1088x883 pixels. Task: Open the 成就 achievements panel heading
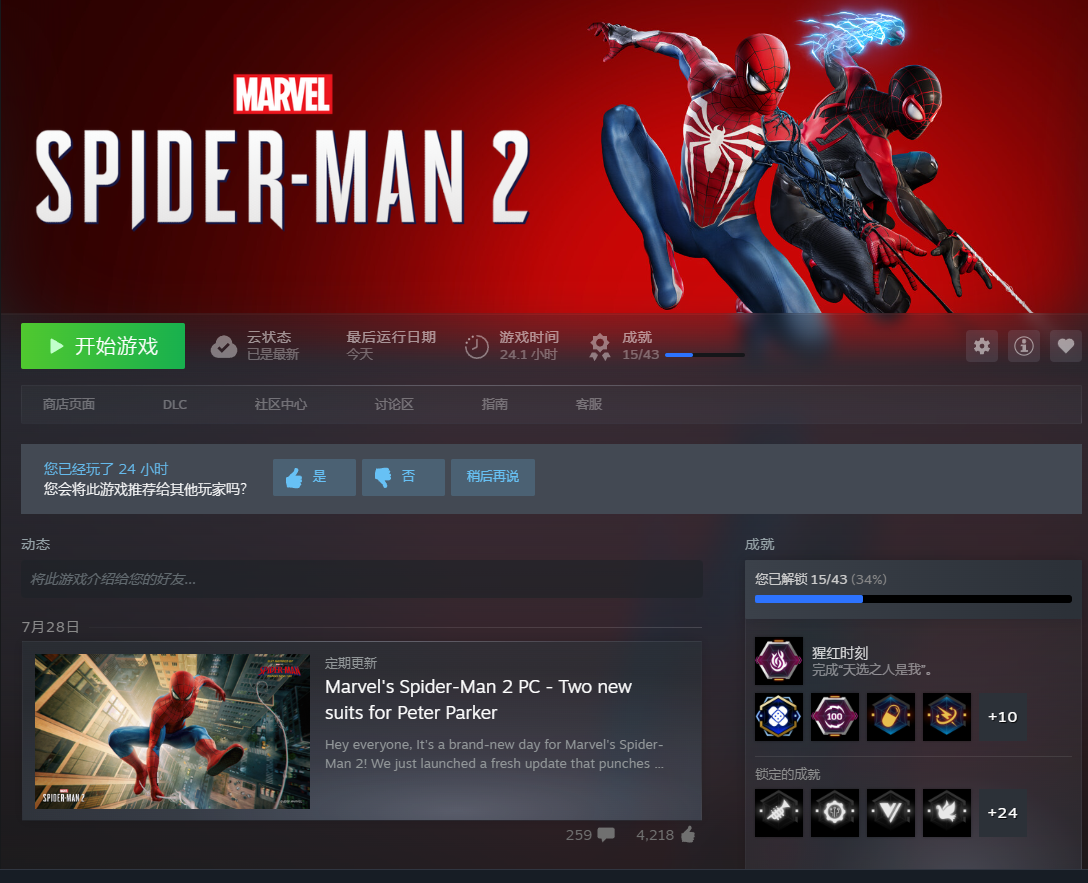tap(759, 545)
